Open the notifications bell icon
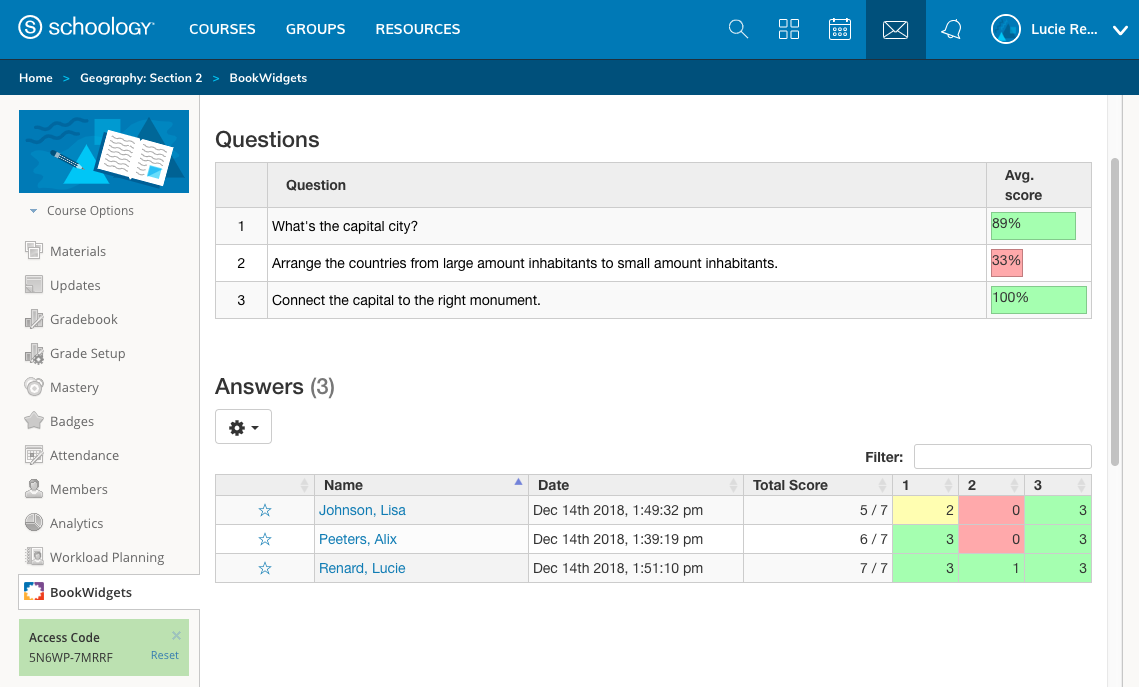Screen dimensions: 1139x687 coord(951,30)
